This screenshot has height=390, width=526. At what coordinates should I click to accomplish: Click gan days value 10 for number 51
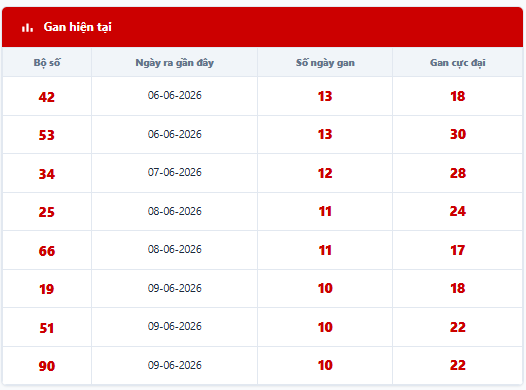tap(325, 327)
